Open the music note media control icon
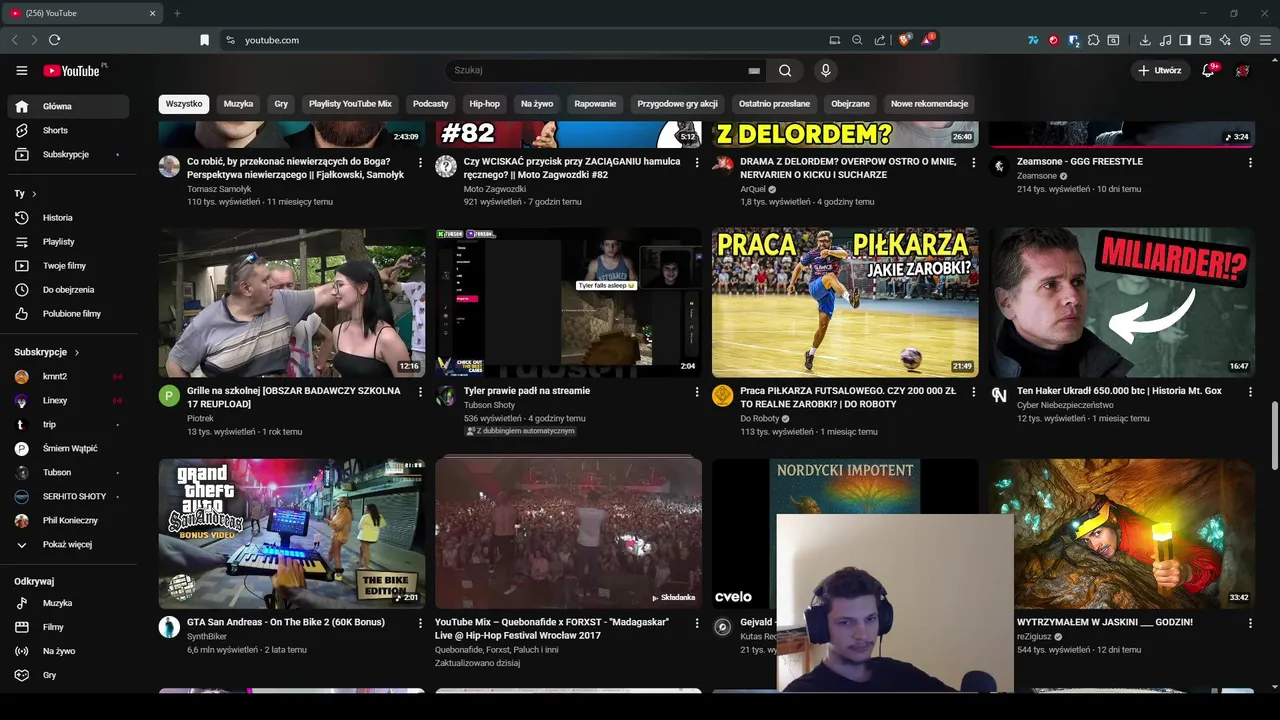 [1165, 40]
